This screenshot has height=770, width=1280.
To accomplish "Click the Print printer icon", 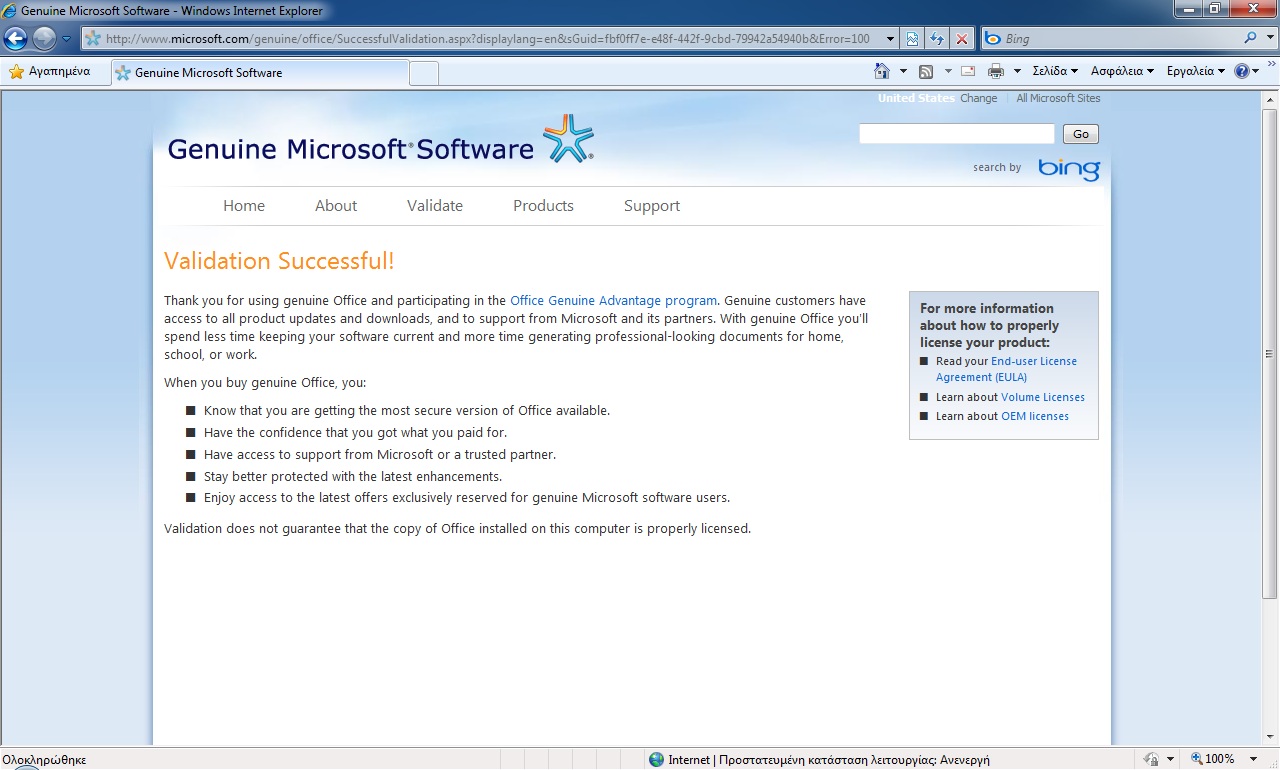I will point(996,71).
